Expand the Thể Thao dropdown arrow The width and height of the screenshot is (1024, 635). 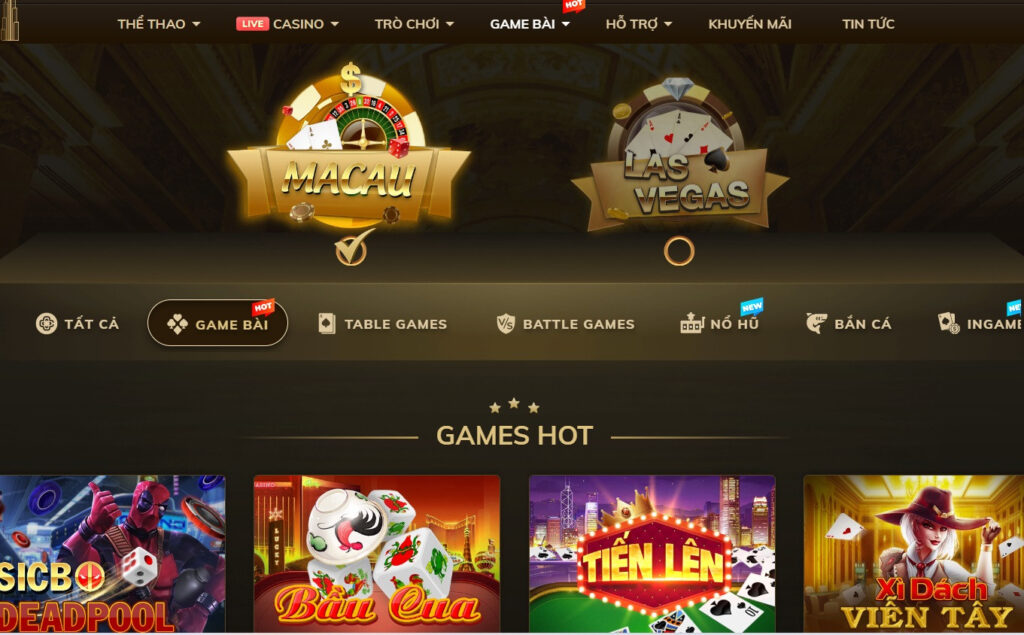click(196, 24)
